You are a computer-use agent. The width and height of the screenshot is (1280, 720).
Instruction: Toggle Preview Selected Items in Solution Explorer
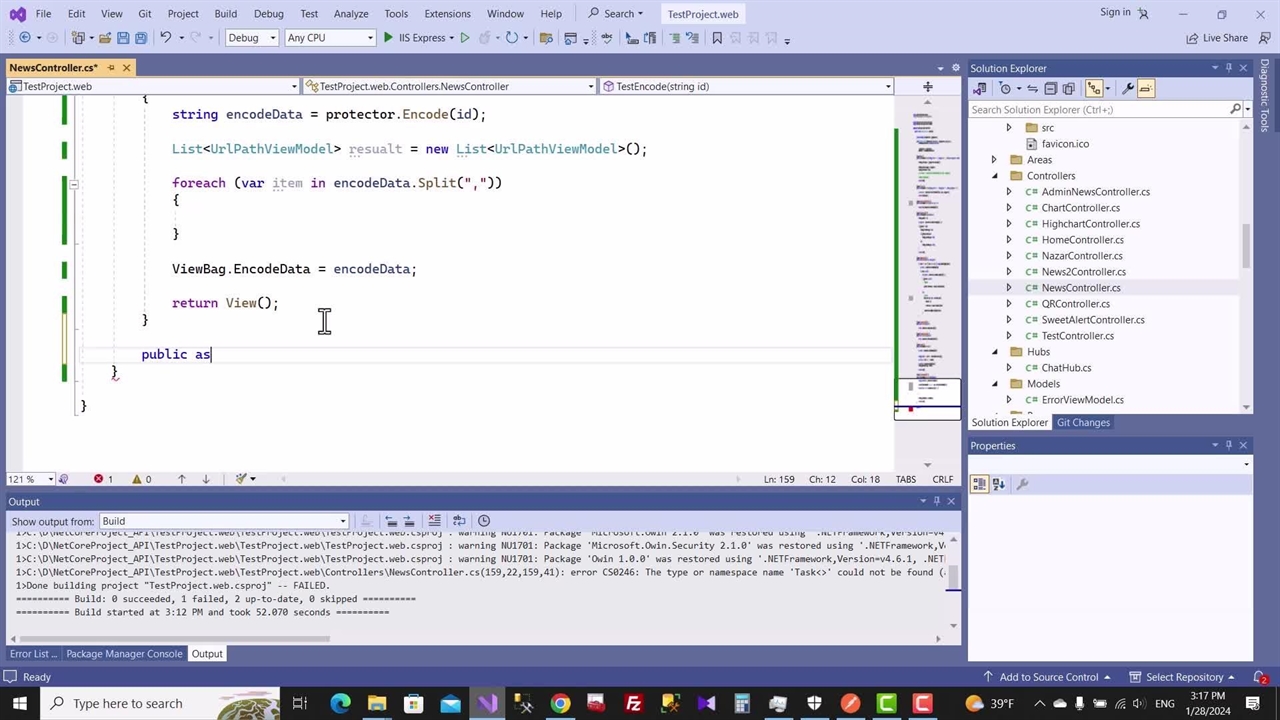pyautogui.click(x=1146, y=89)
